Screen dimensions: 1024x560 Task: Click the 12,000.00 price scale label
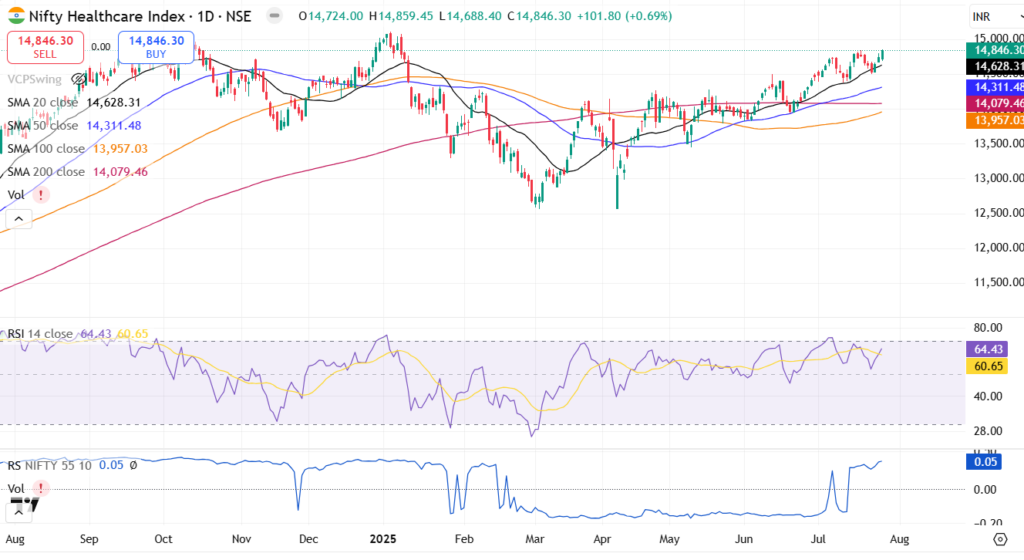click(x=998, y=247)
